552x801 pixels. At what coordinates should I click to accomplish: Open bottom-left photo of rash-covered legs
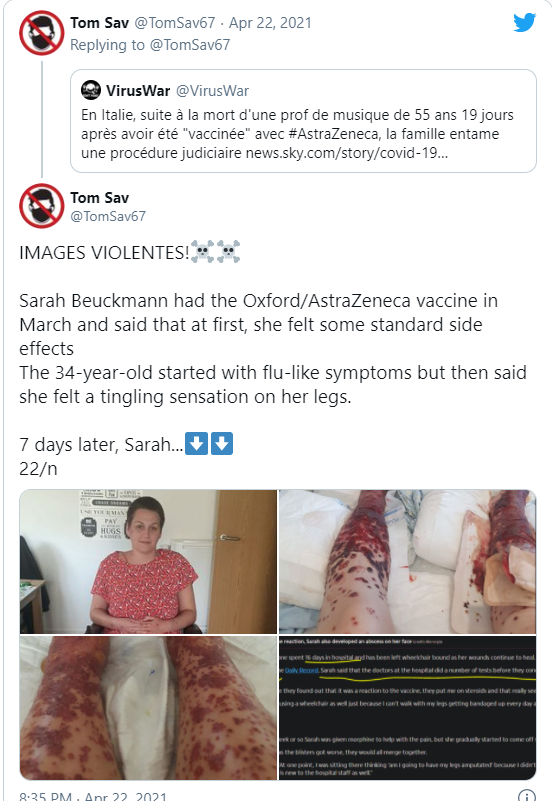pos(148,708)
